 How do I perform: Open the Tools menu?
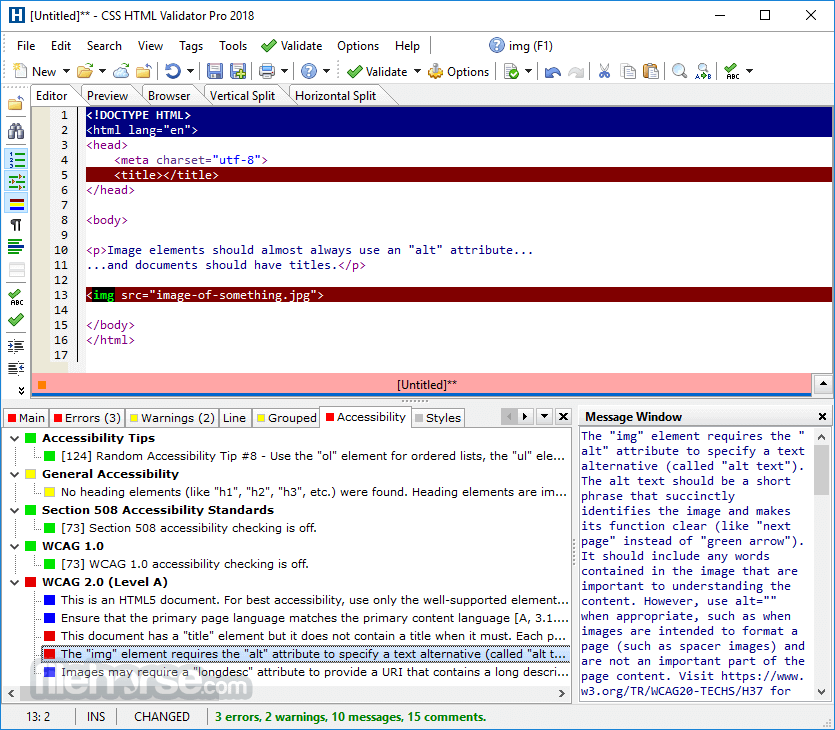(x=233, y=45)
